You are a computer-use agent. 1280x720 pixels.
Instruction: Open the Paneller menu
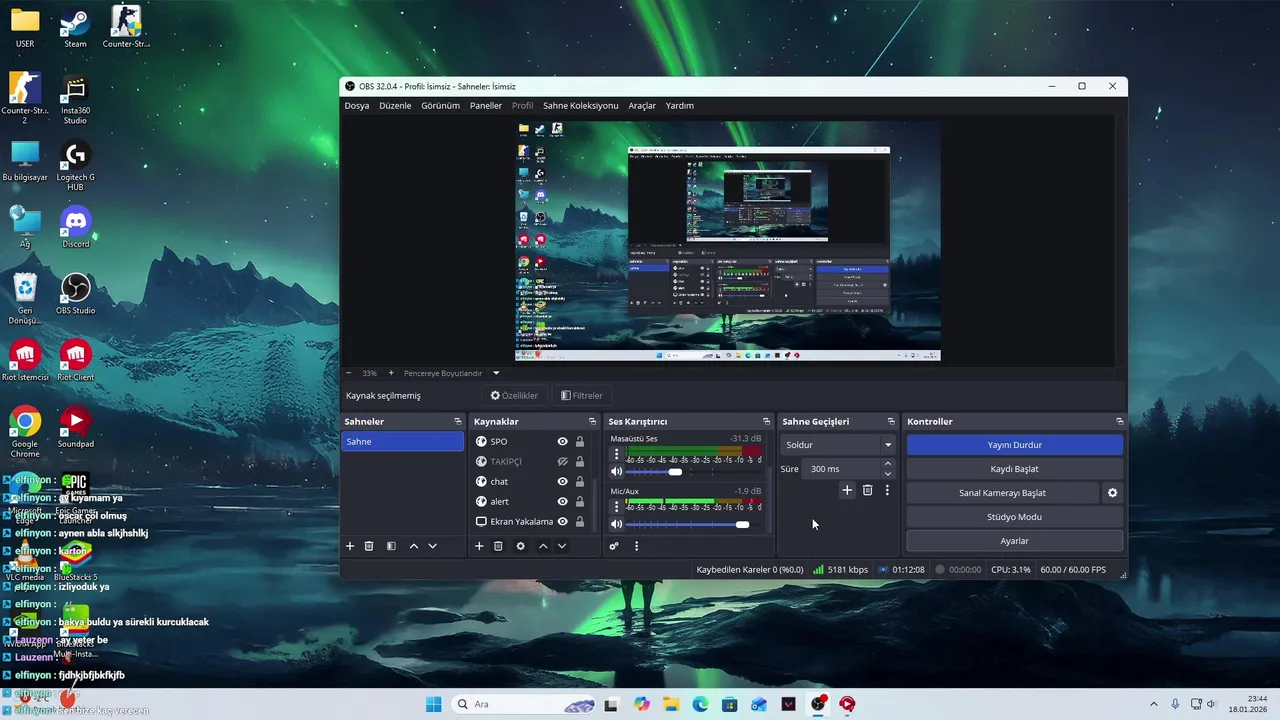point(486,105)
